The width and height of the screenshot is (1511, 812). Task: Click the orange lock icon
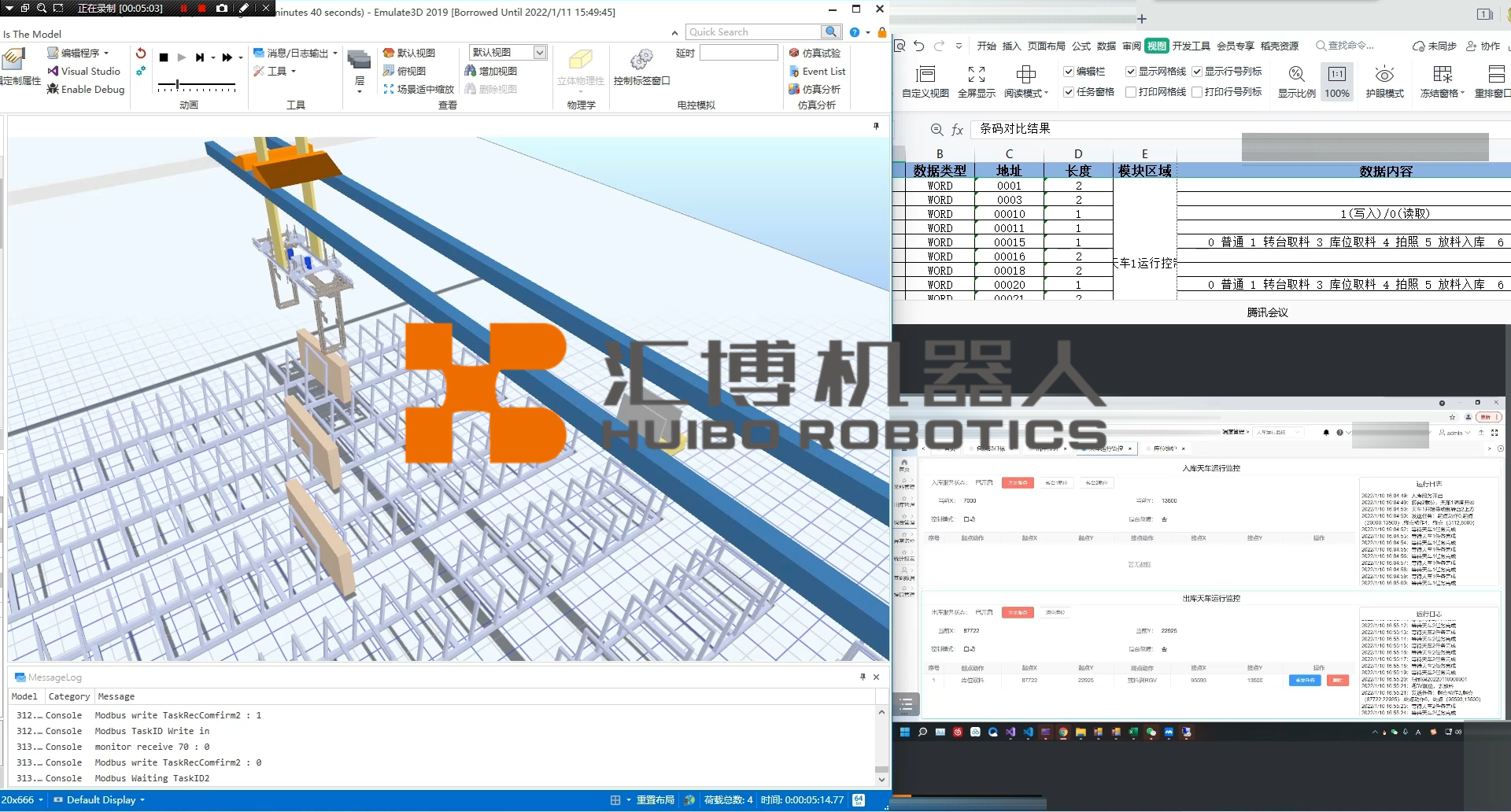click(x=882, y=32)
